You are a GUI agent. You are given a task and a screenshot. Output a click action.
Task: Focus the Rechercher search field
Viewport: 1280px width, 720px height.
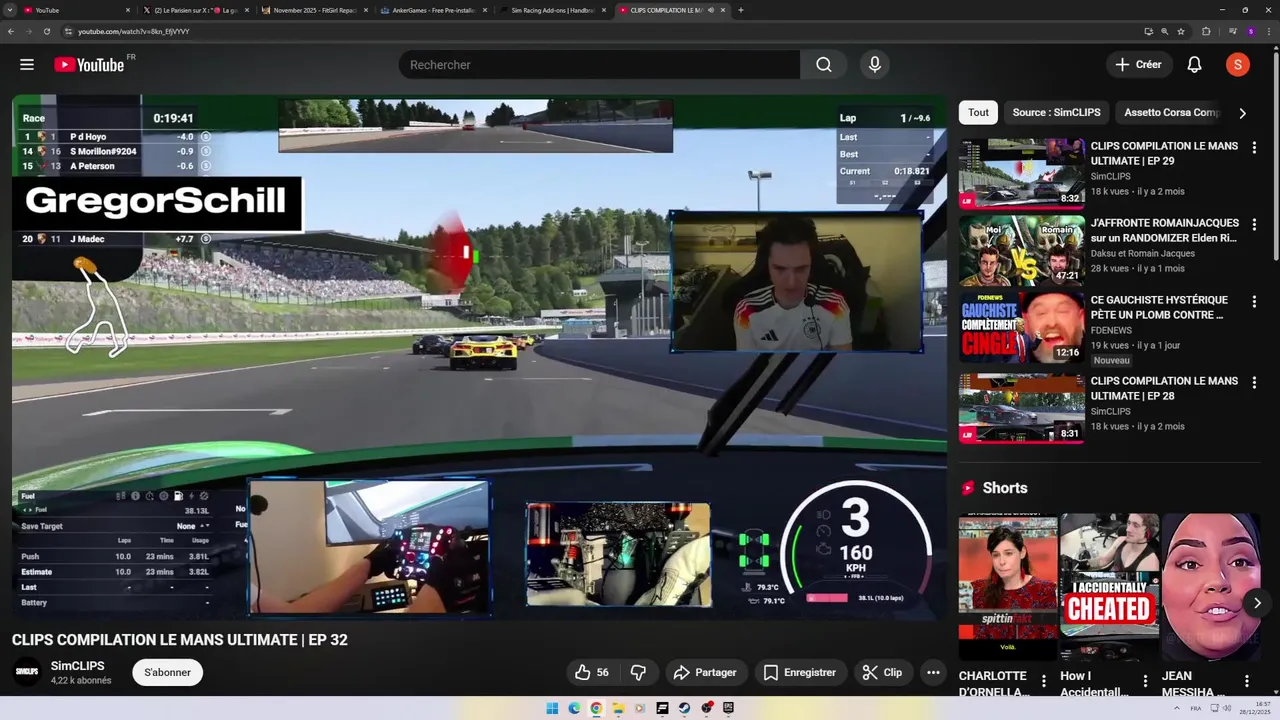click(600, 65)
